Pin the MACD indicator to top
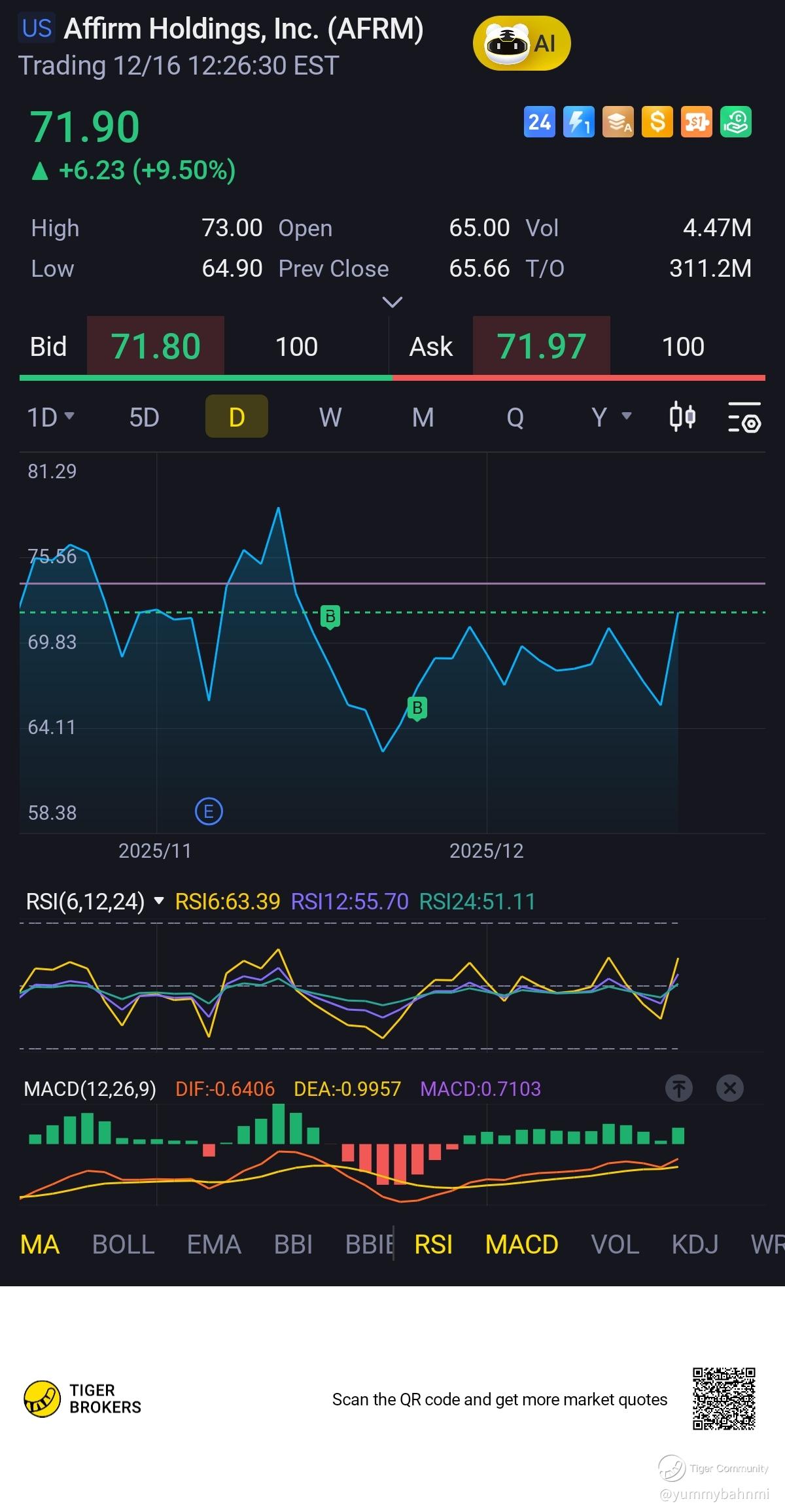Image resolution: width=785 pixels, height=1512 pixels. click(679, 1088)
